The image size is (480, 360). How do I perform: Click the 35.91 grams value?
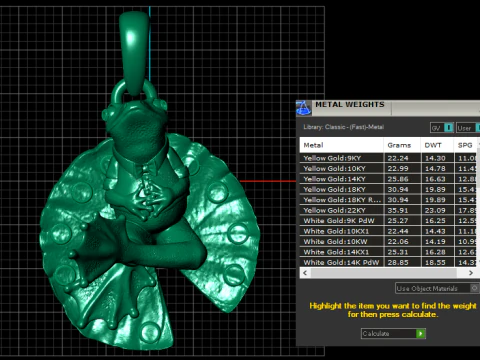click(398, 210)
